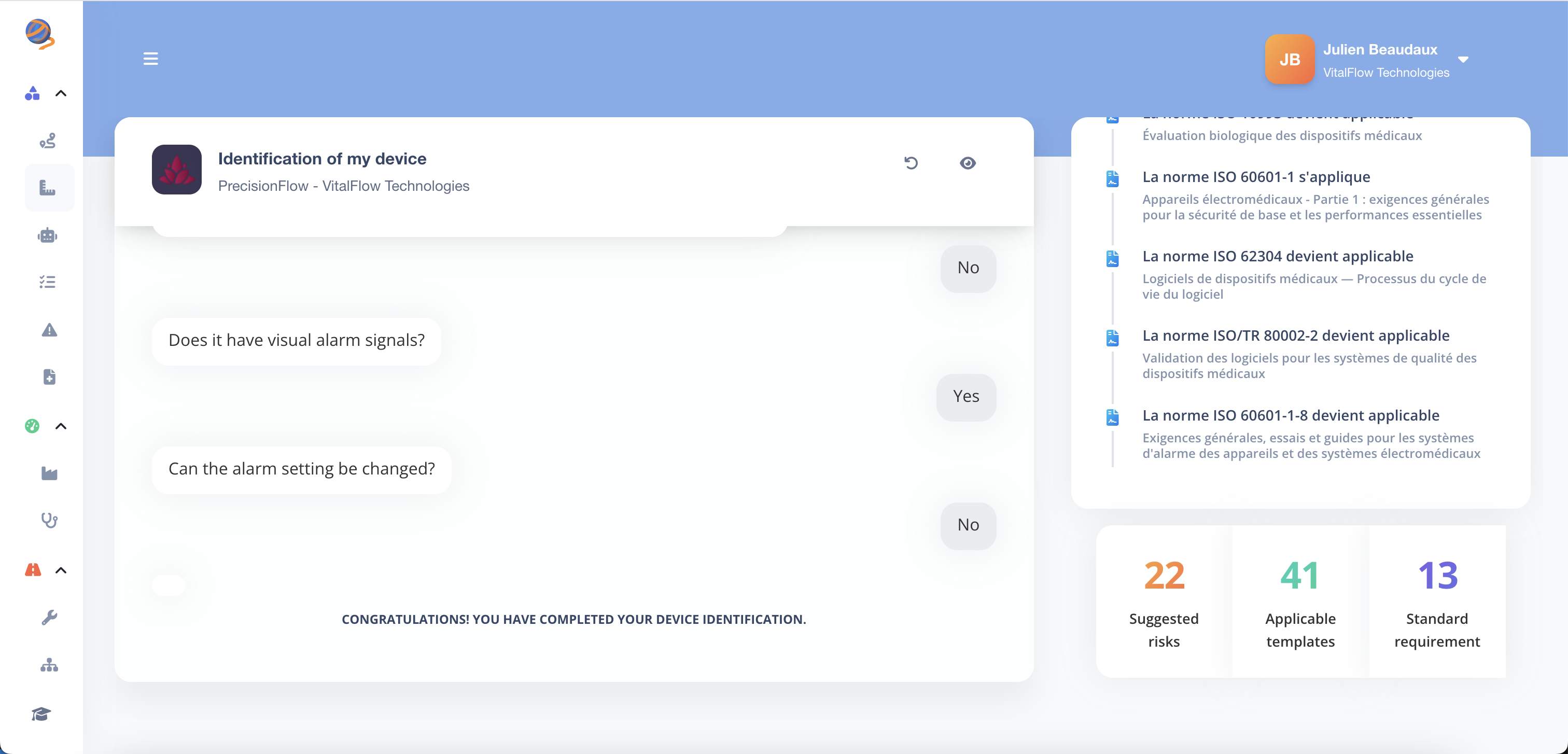This screenshot has width=1568, height=754.
Task: Click the ISO/TR 80002-2 document icon
Action: (1112, 337)
